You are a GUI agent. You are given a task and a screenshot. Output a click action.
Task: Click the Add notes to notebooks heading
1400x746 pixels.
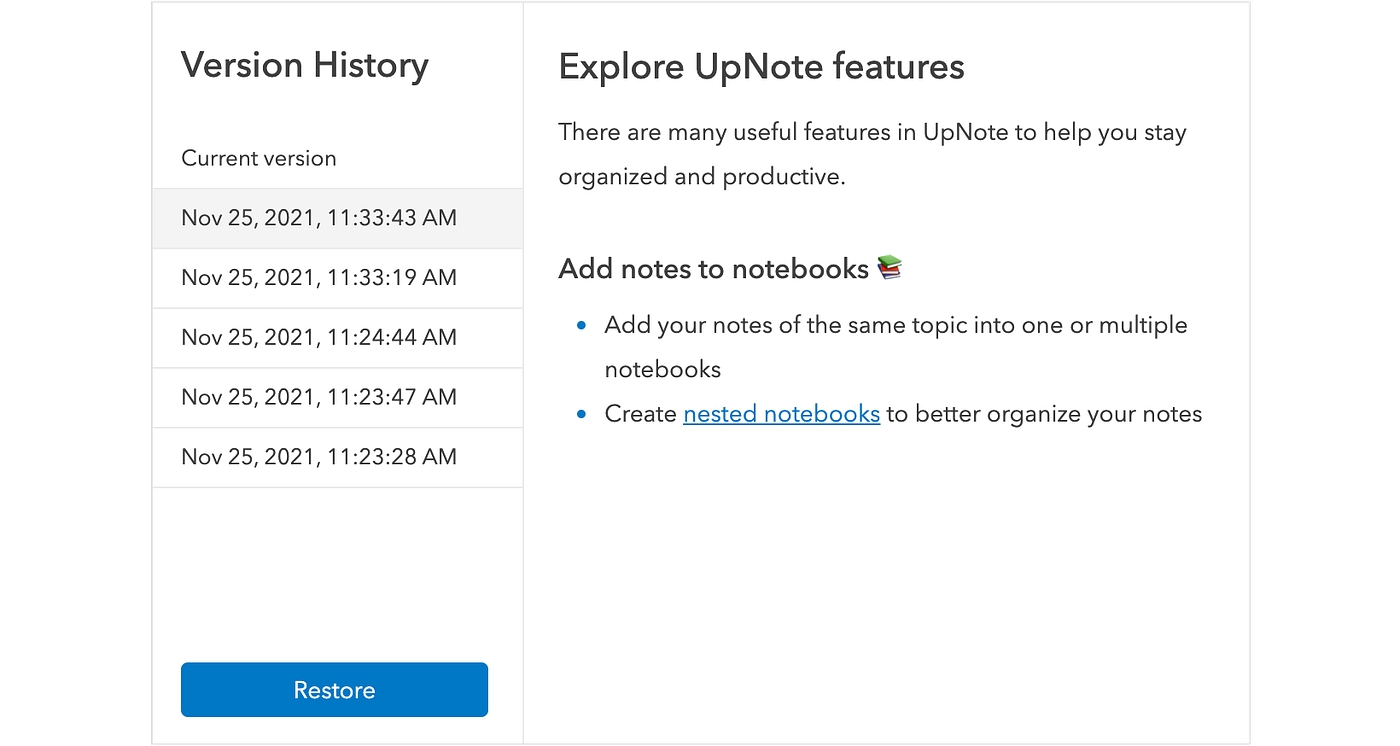(x=713, y=269)
